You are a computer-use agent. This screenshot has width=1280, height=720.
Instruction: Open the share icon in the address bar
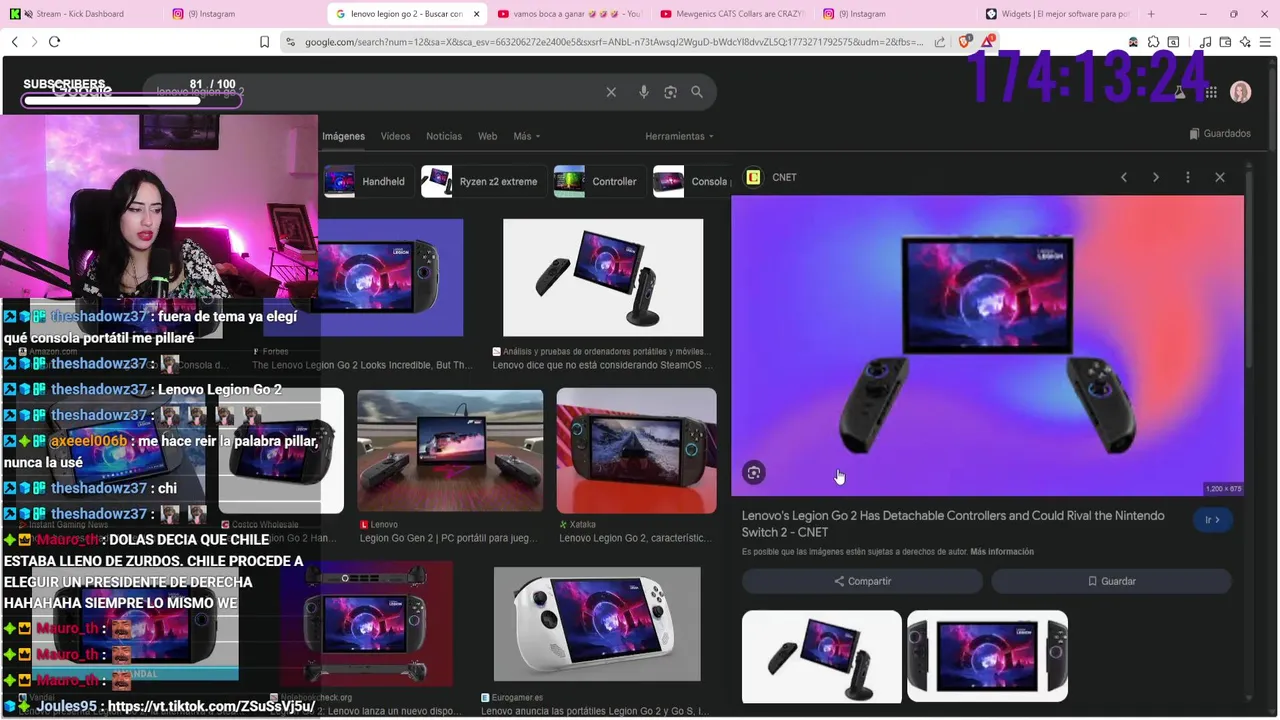[x=940, y=42]
